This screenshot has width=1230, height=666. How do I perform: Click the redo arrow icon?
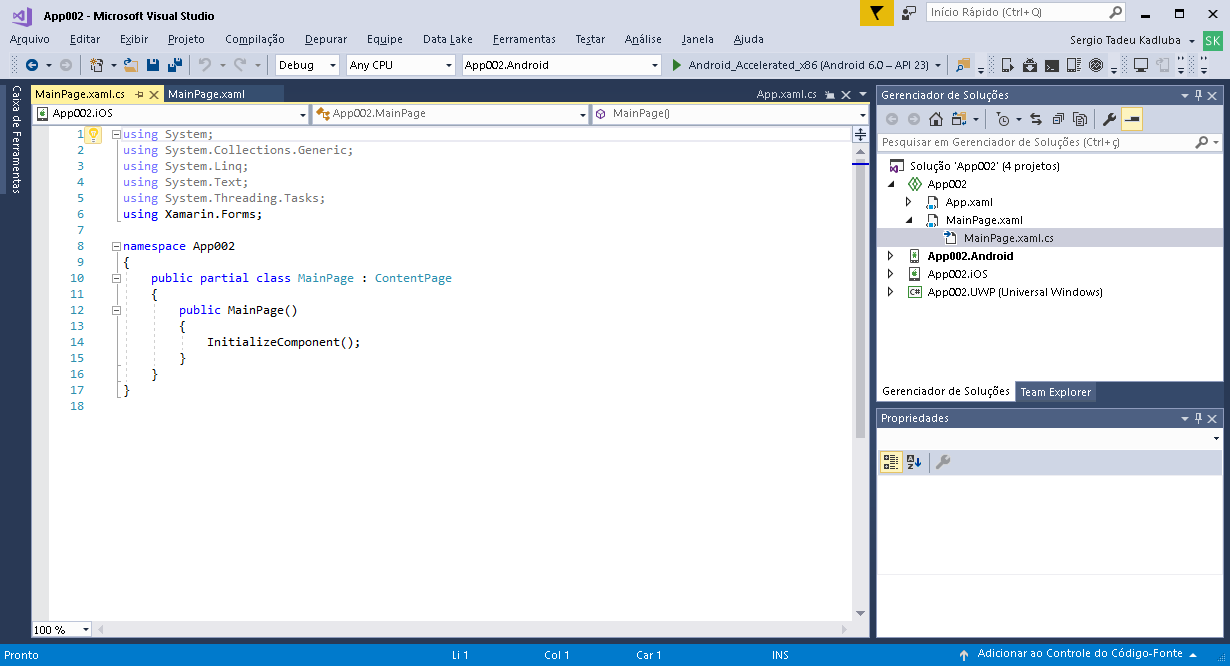(240, 65)
